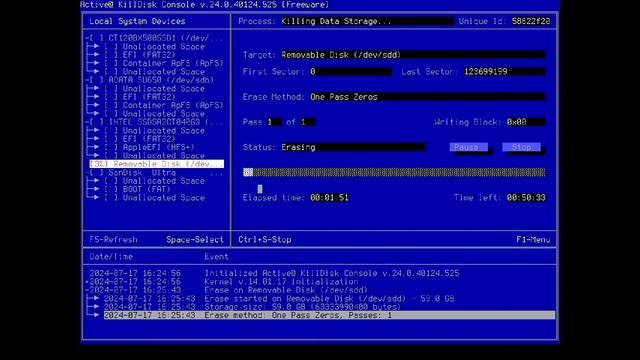Collapse the INTEL SSDSA2CT040G3 disk tree node

[x=87, y=122]
